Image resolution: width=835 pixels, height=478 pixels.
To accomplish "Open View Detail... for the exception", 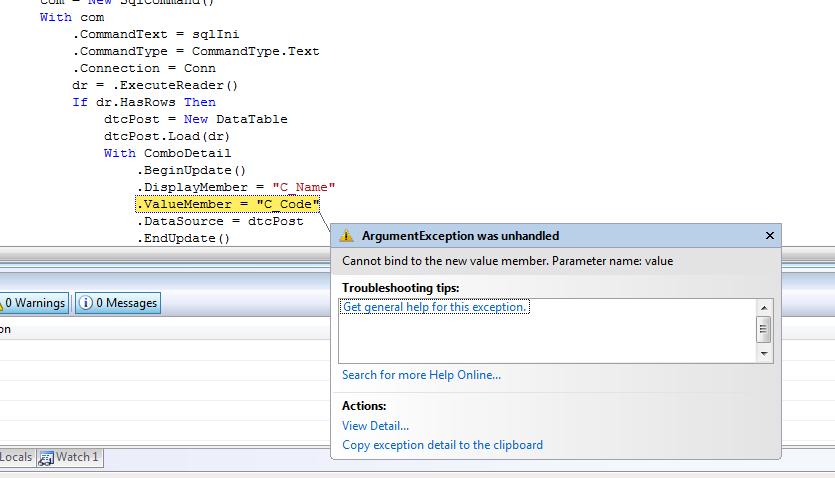I will click(x=375, y=426).
